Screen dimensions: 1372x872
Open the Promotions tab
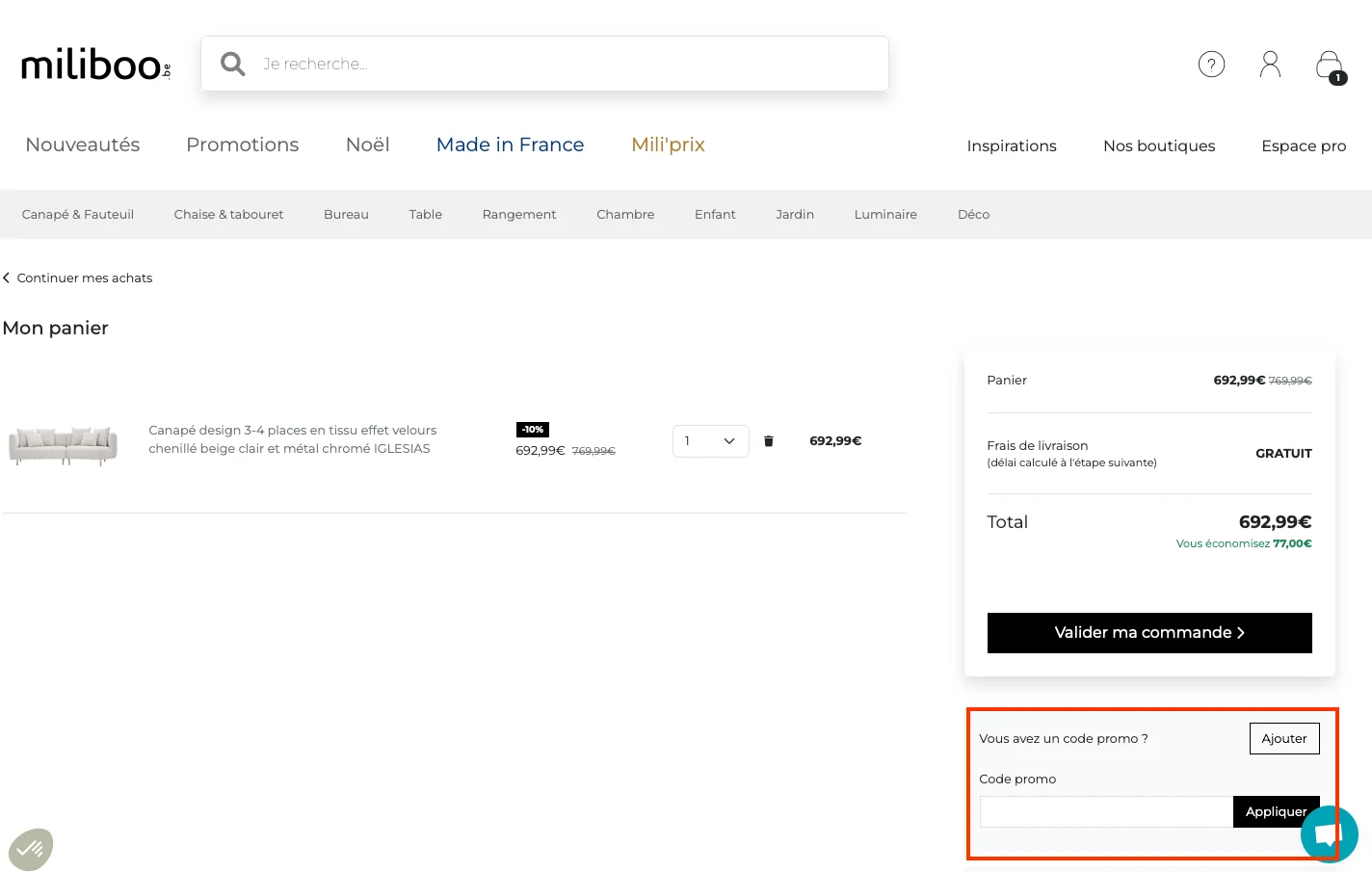(242, 145)
